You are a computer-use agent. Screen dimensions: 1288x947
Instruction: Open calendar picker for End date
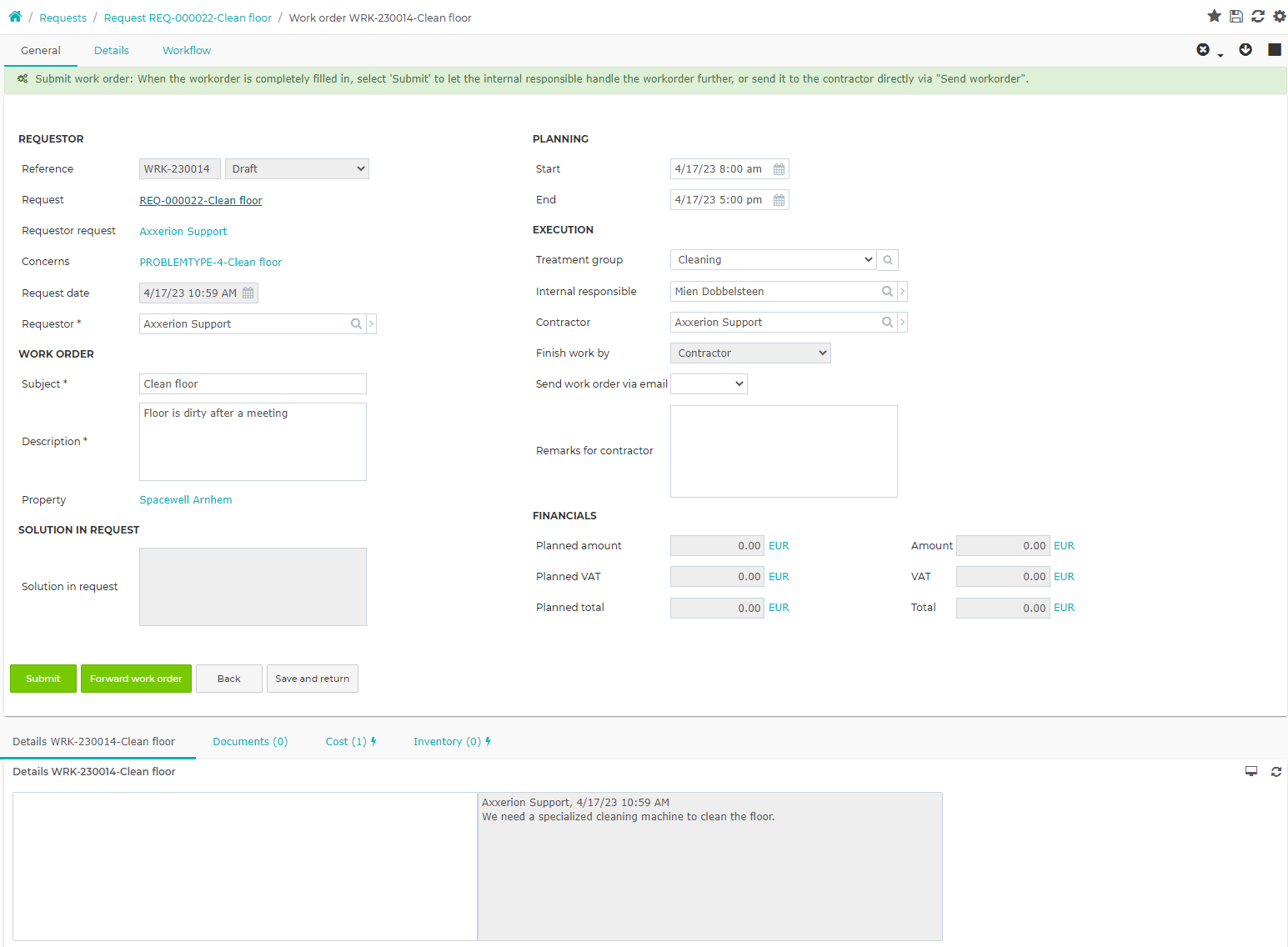779,200
